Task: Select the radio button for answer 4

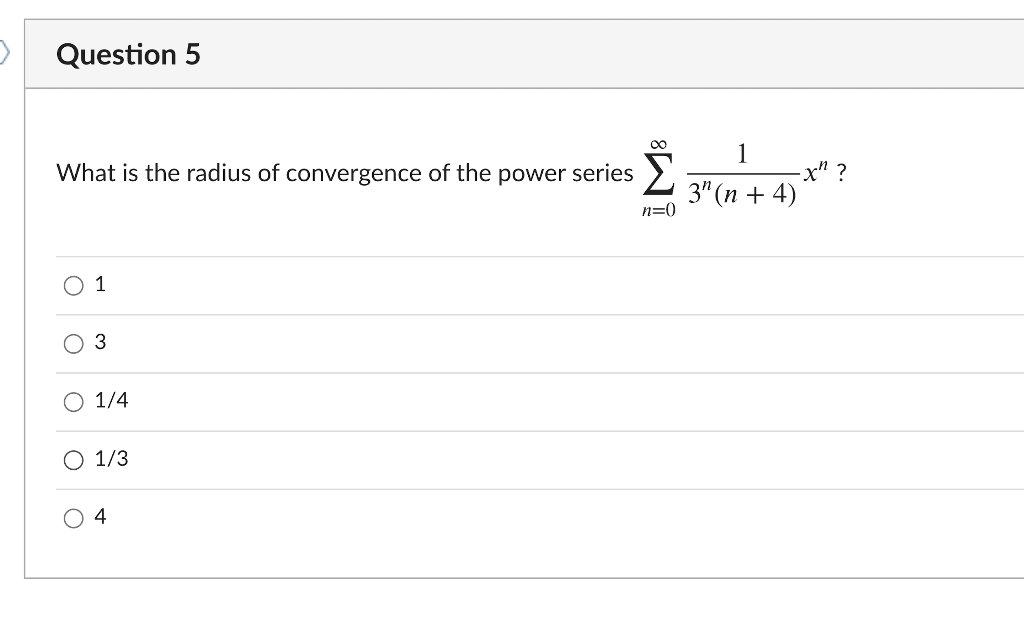Action: tap(72, 517)
